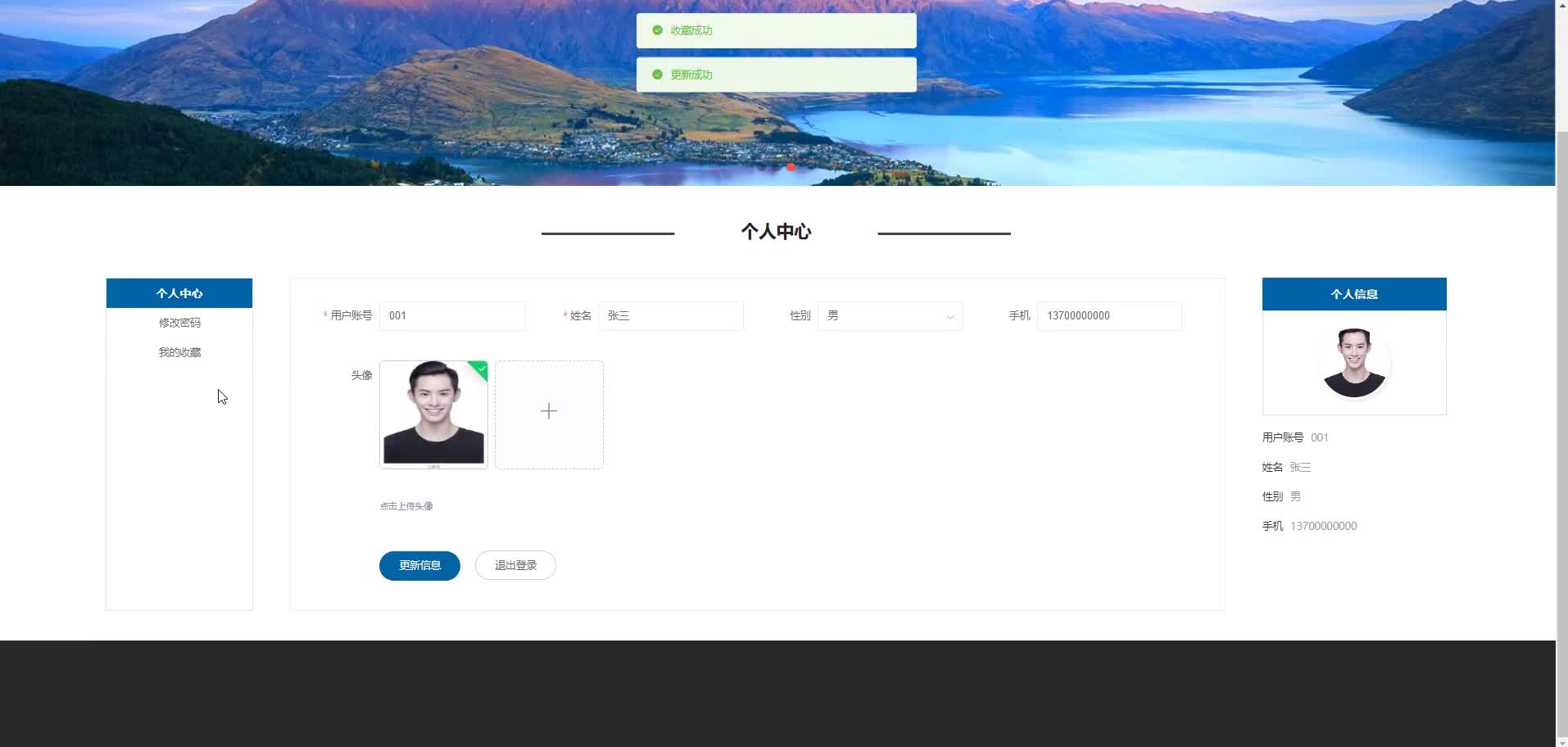Click the 退出登录 button
This screenshot has height=747, width=1568.
coord(515,565)
